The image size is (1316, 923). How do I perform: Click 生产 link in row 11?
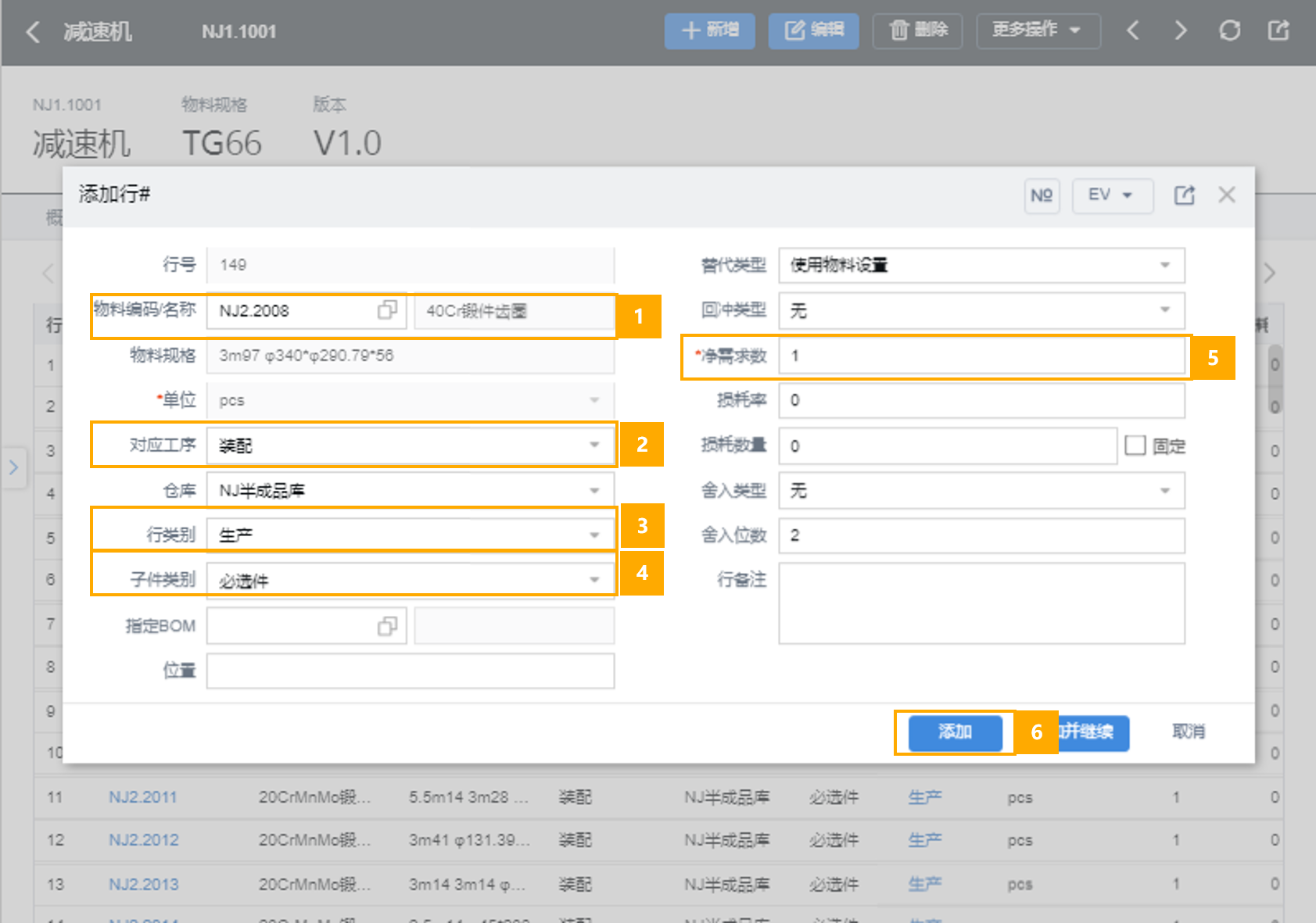click(x=924, y=797)
